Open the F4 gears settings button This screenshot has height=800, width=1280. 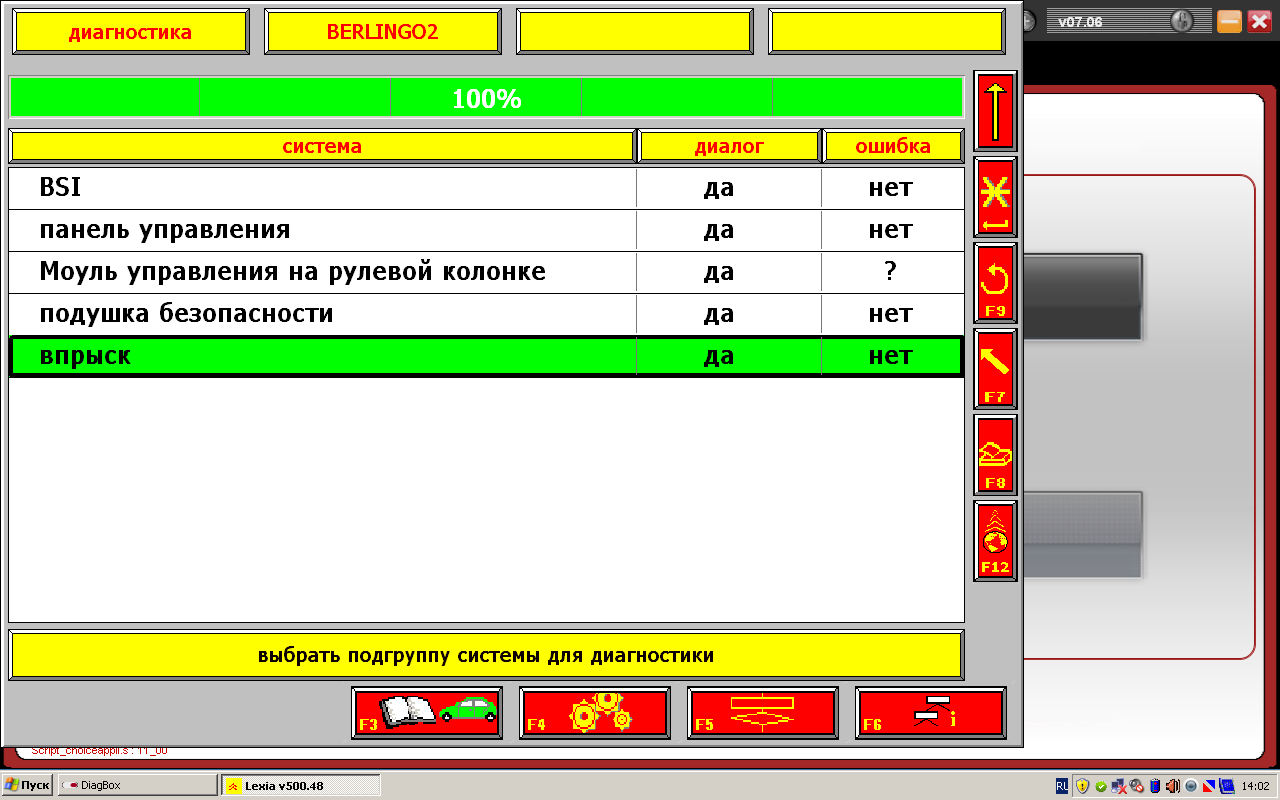click(595, 713)
